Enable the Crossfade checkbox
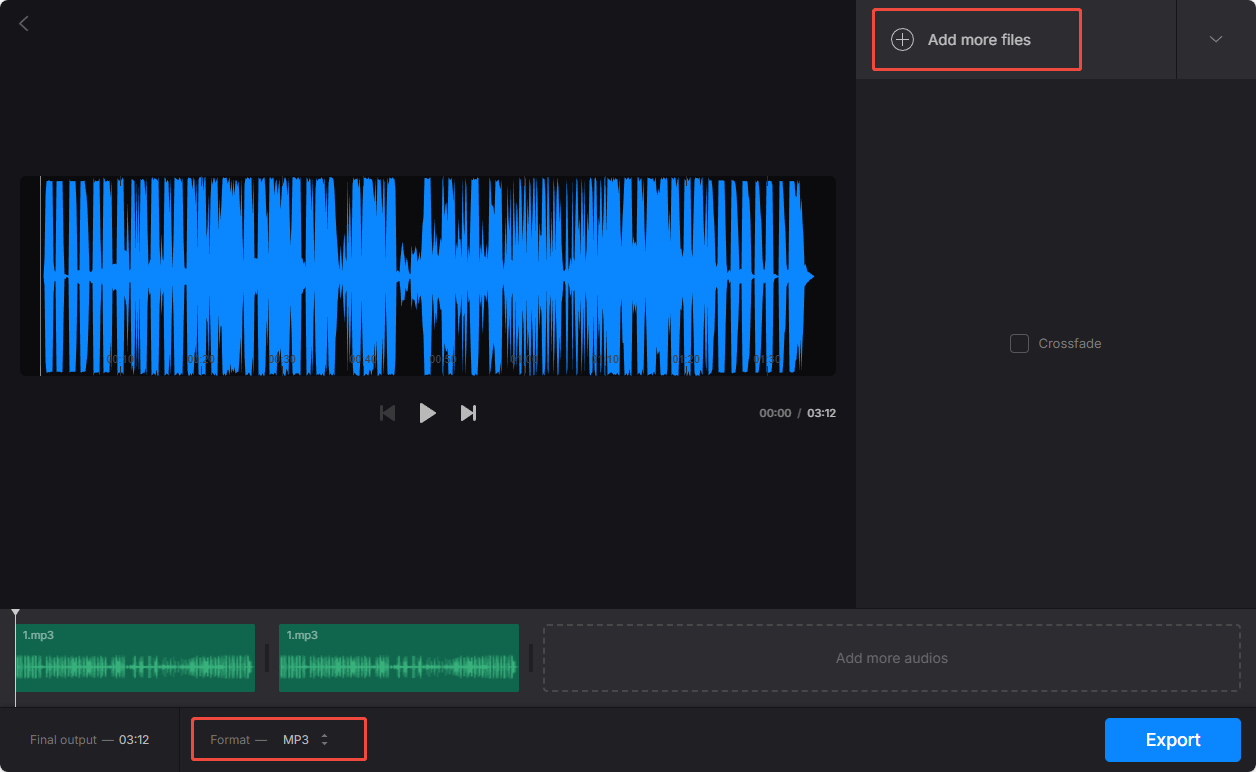 (1019, 343)
